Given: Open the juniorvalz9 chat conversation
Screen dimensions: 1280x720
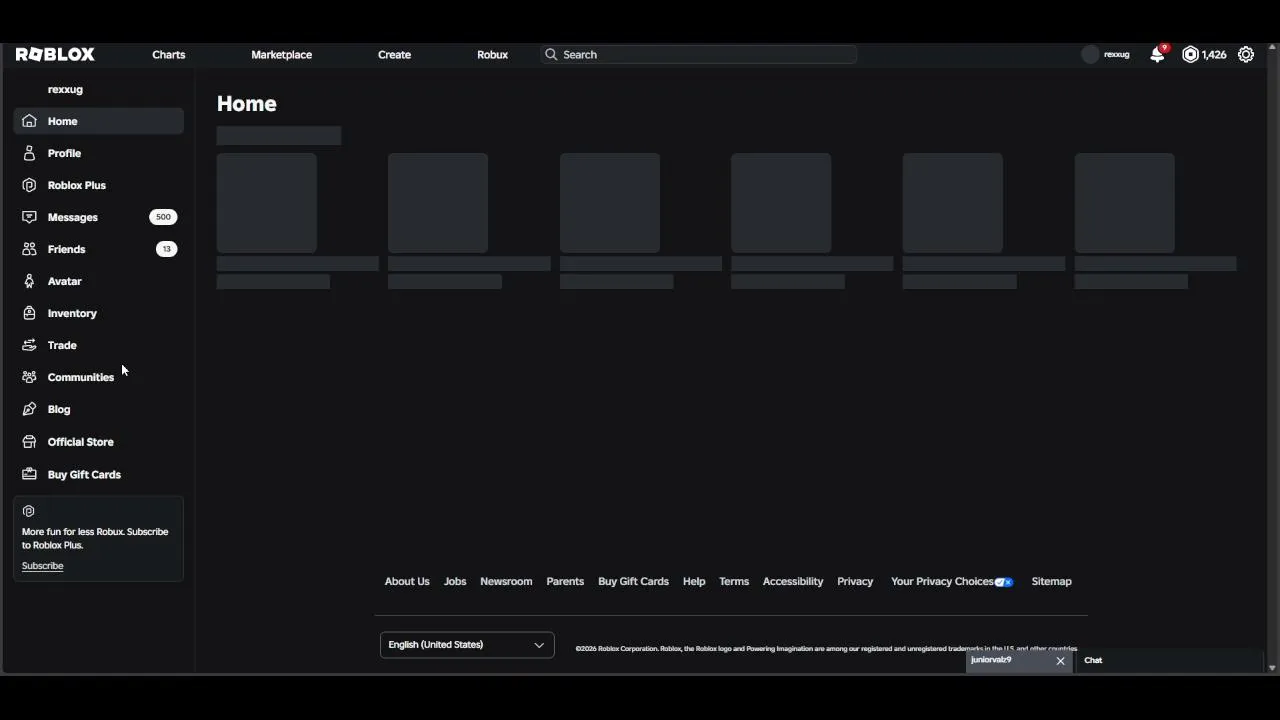Looking at the screenshot, I should pos(1008,661).
